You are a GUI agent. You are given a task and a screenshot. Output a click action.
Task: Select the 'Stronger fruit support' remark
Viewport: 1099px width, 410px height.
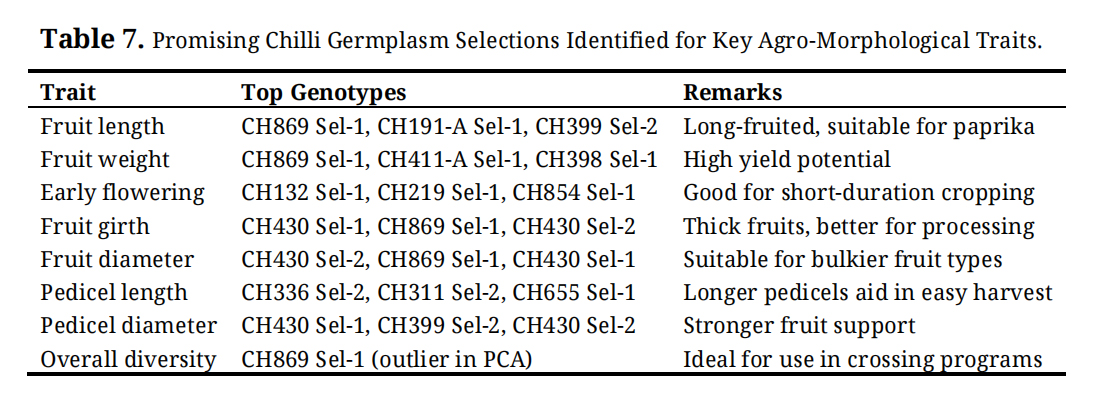point(799,326)
